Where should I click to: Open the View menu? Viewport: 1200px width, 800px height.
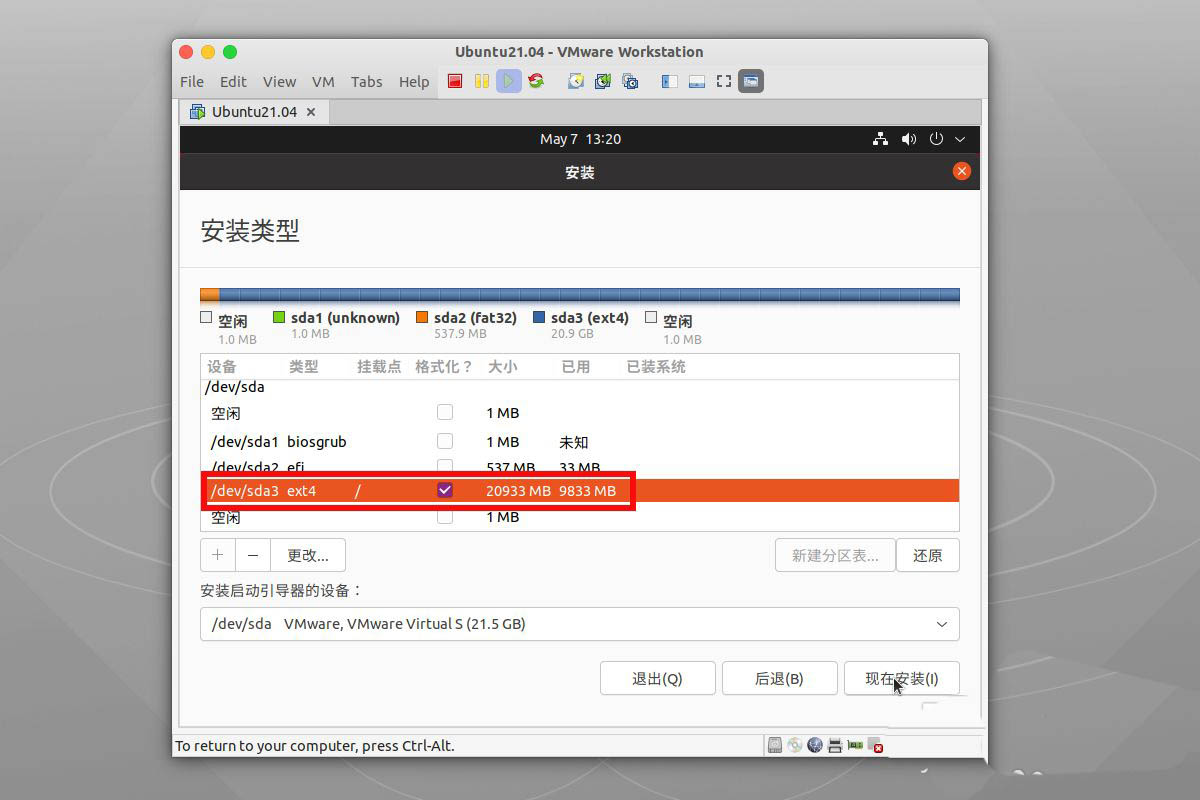[279, 82]
